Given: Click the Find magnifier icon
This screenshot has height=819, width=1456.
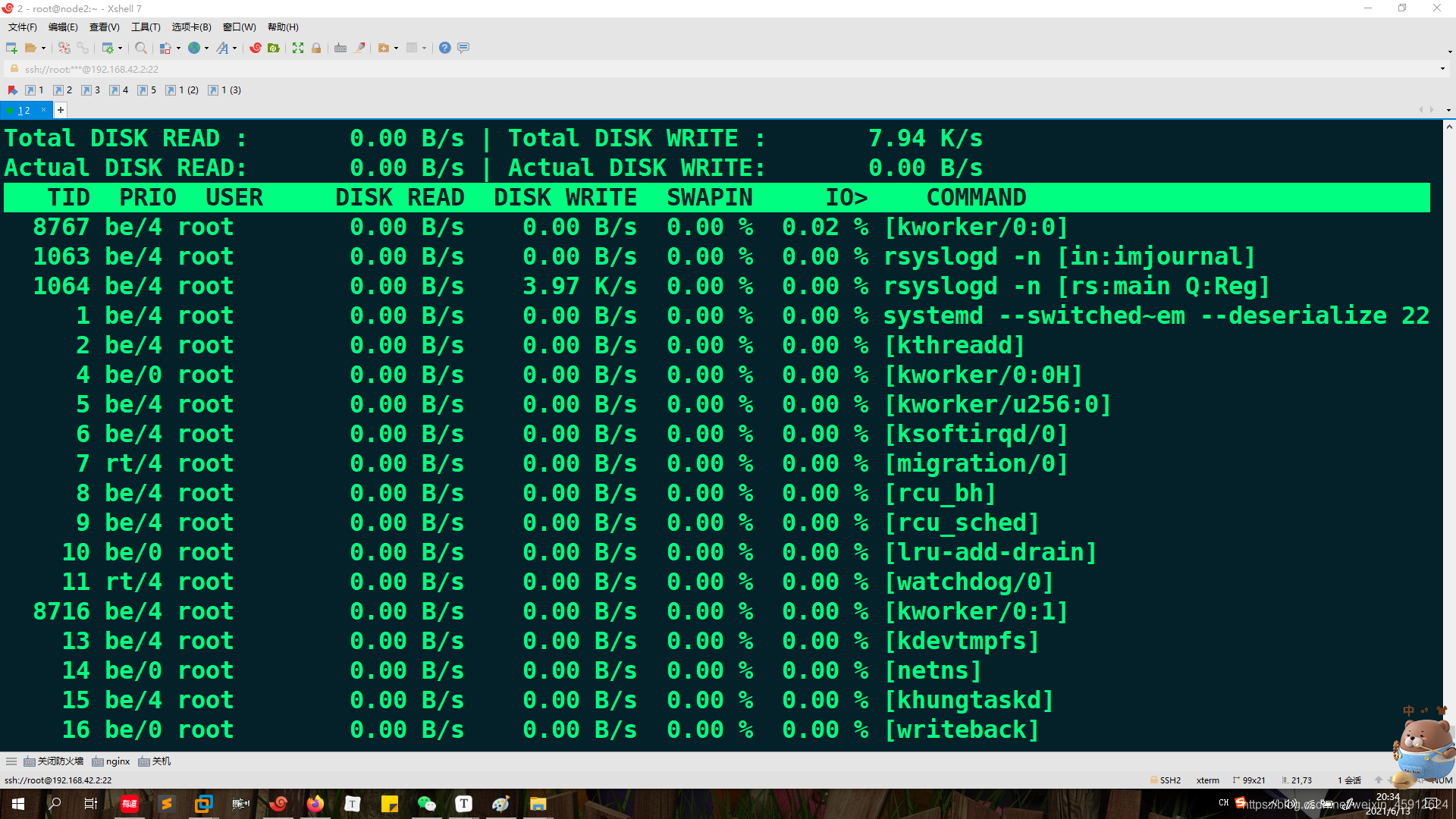Looking at the screenshot, I should pyautogui.click(x=141, y=48).
